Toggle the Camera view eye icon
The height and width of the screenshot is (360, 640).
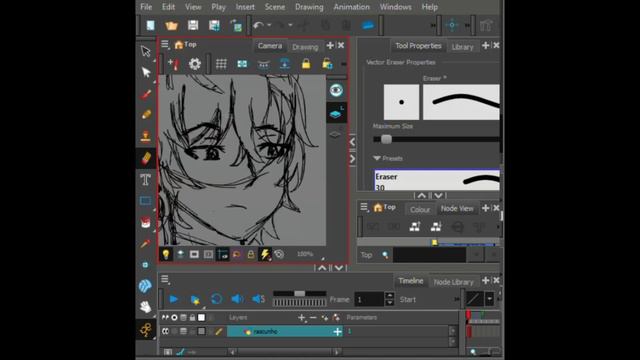pyautogui.click(x=336, y=90)
